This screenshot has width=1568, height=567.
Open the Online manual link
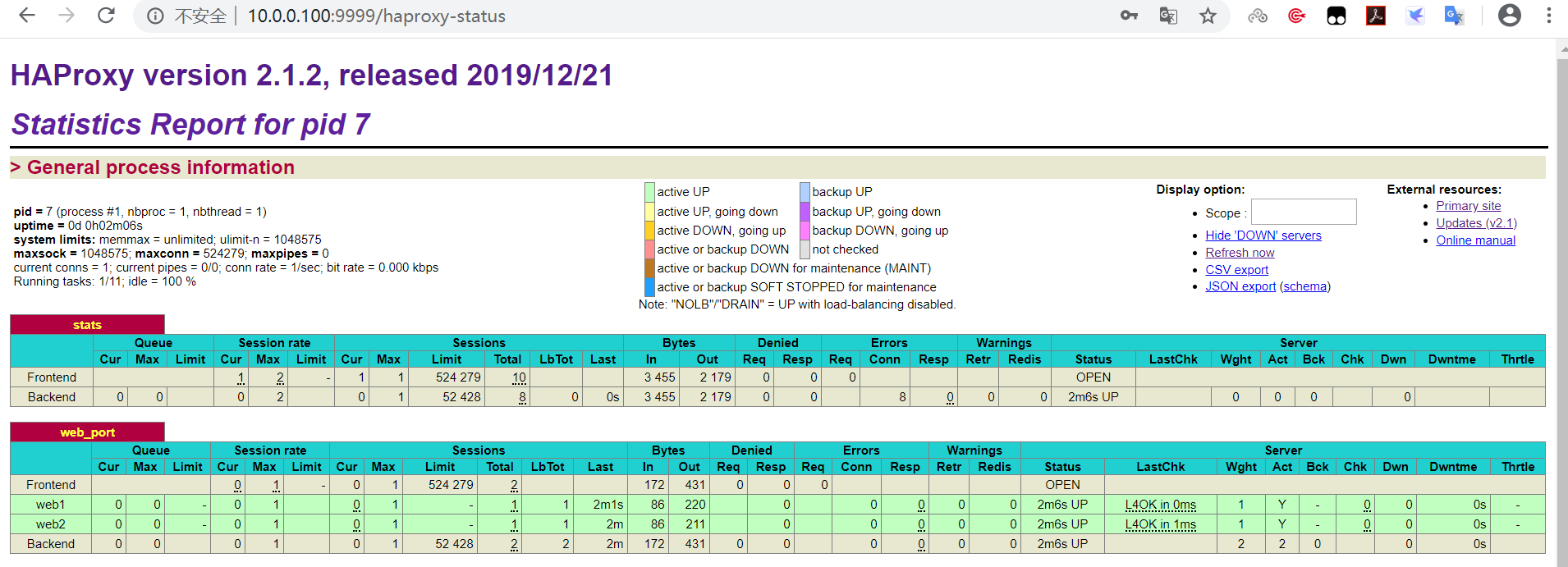pos(1476,240)
